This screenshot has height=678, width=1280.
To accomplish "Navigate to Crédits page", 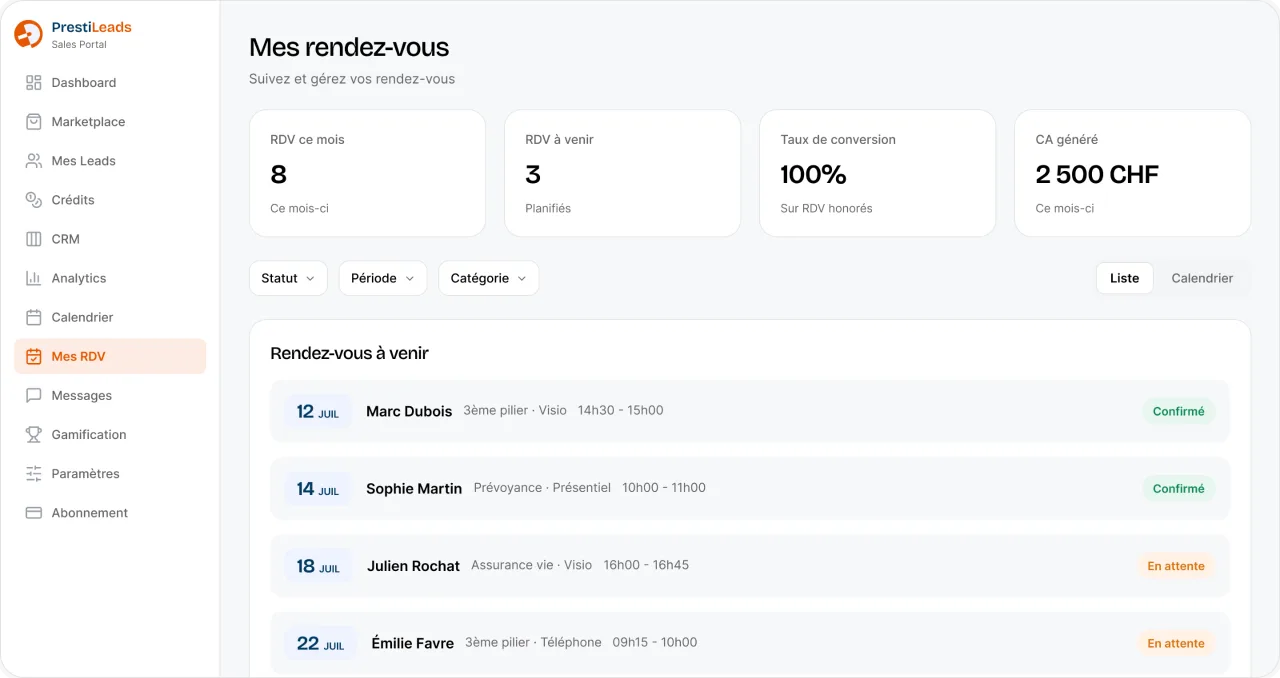I will (110, 200).
